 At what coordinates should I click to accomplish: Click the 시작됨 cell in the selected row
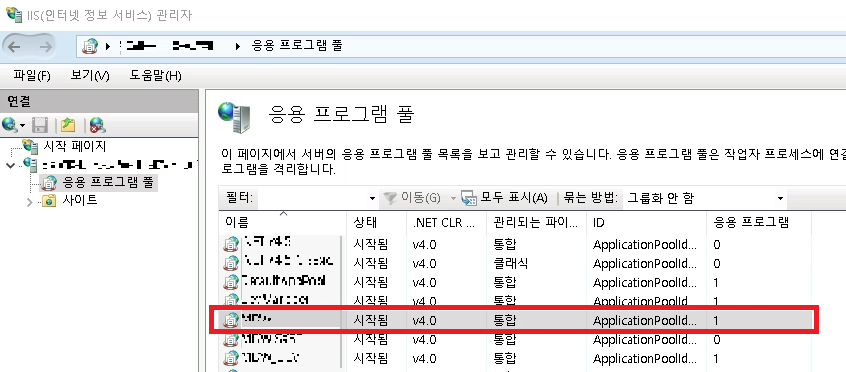[x=370, y=320]
